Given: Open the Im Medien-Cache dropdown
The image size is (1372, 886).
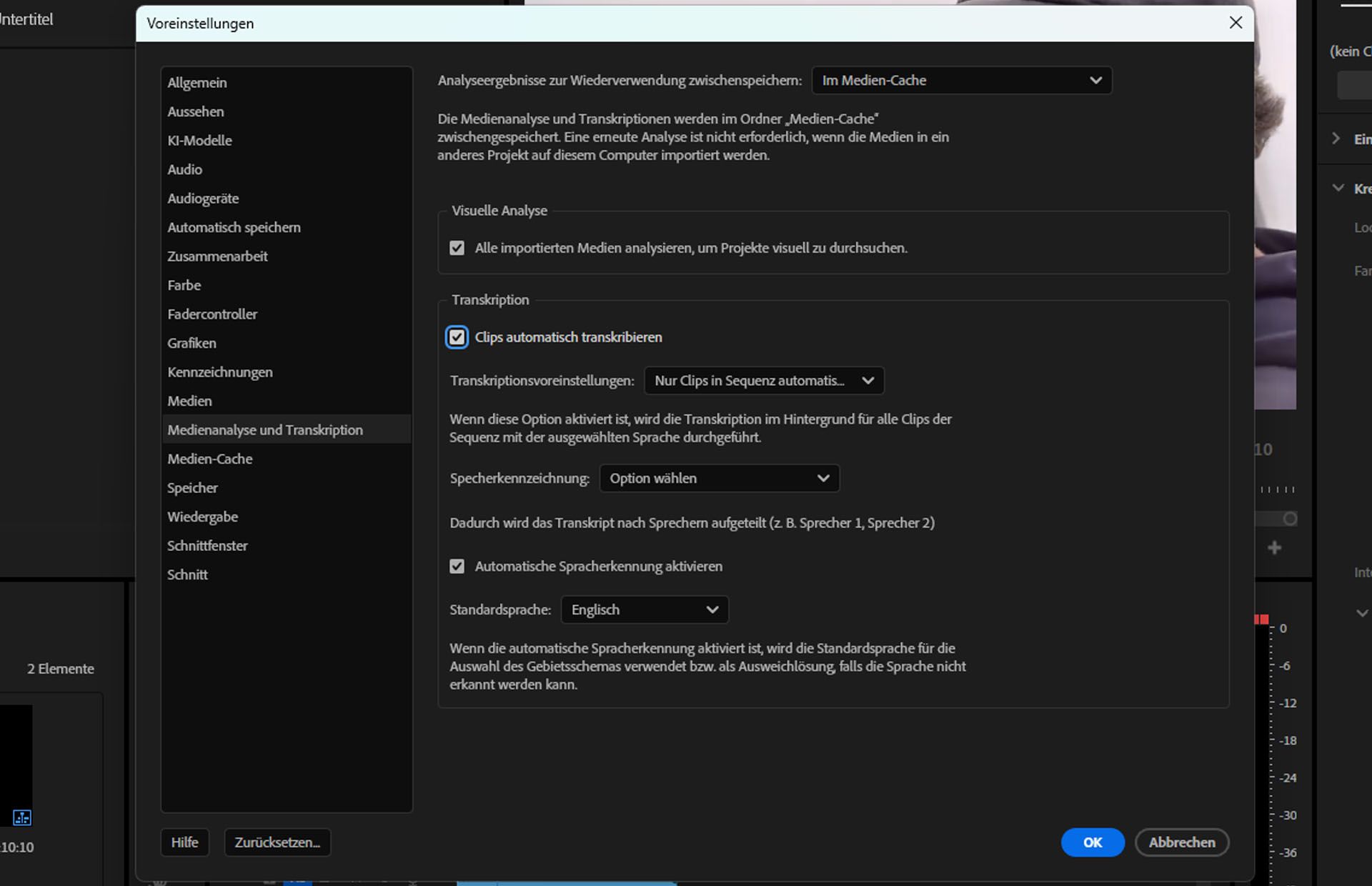Looking at the screenshot, I should 961,81.
